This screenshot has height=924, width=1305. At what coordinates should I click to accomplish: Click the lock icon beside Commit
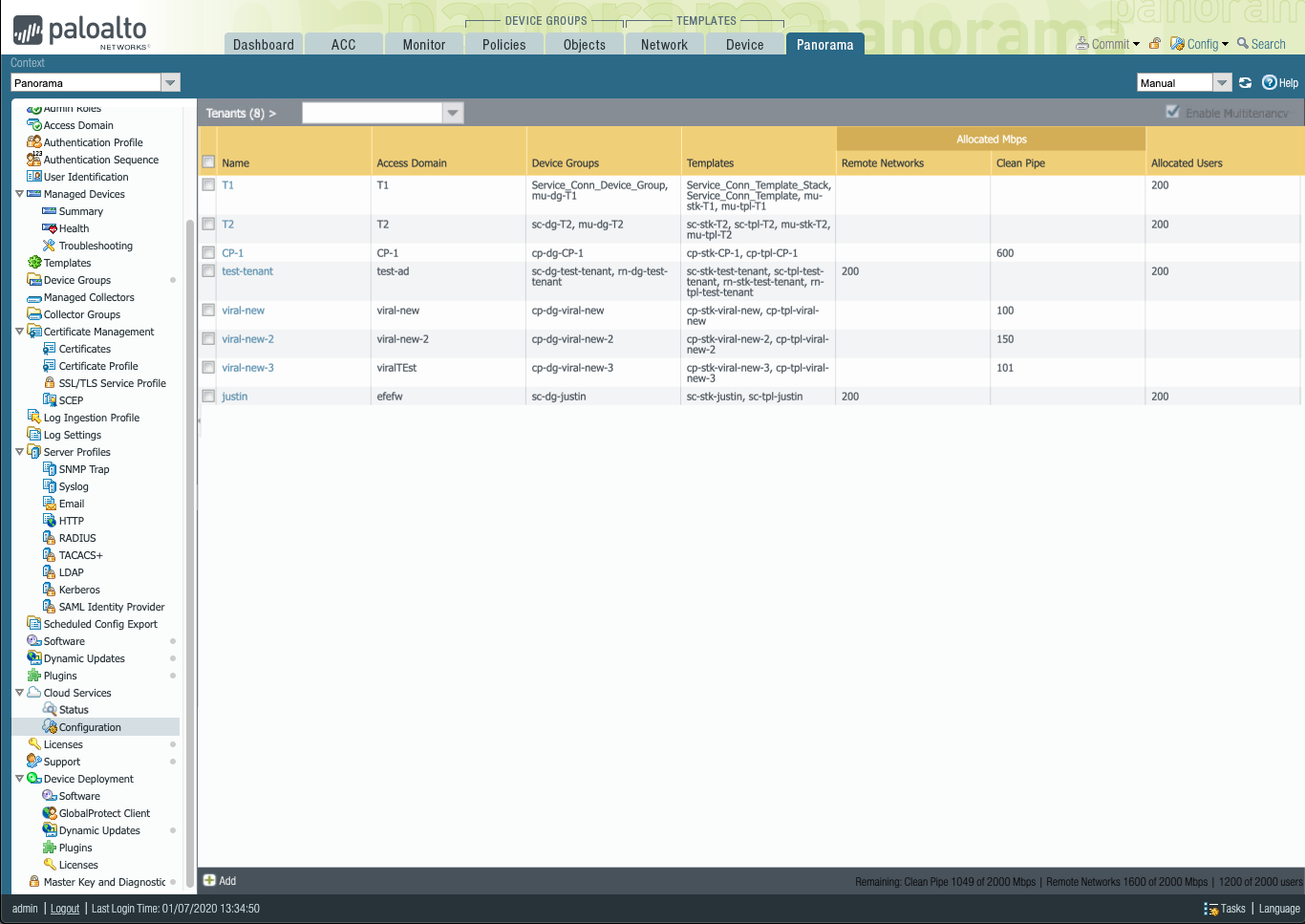point(1155,44)
